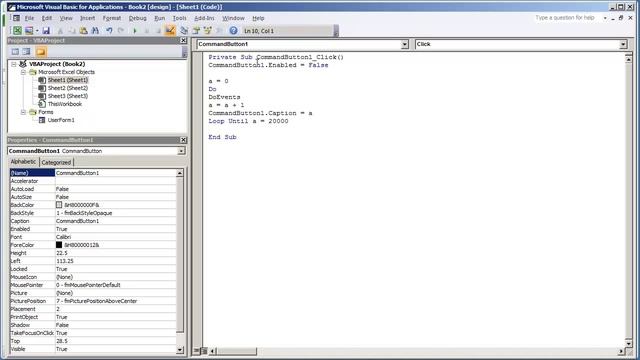The image size is (640, 360).
Task: Select Sheet2 (Sheet2) in project tree
Action: coord(68,88)
